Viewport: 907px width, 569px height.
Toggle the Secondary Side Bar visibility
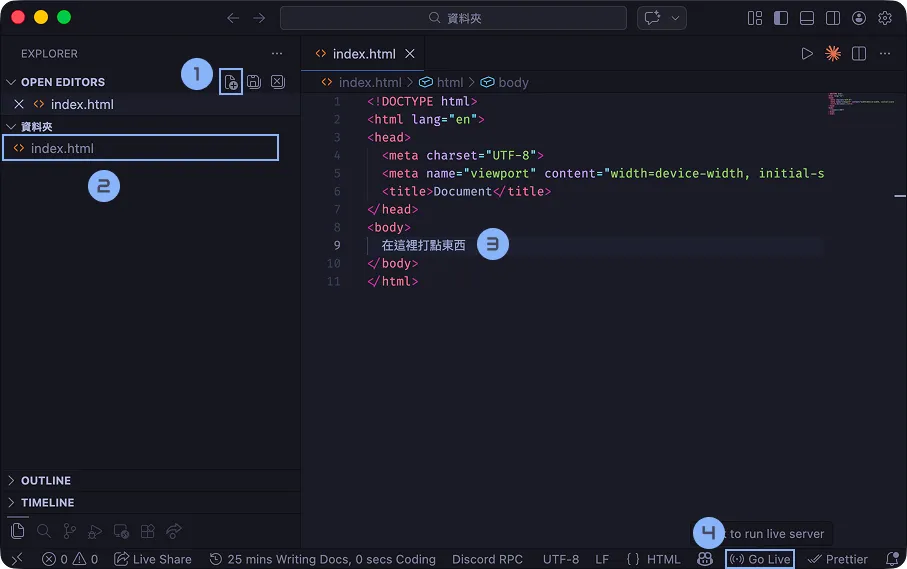pyautogui.click(x=833, y=18)
